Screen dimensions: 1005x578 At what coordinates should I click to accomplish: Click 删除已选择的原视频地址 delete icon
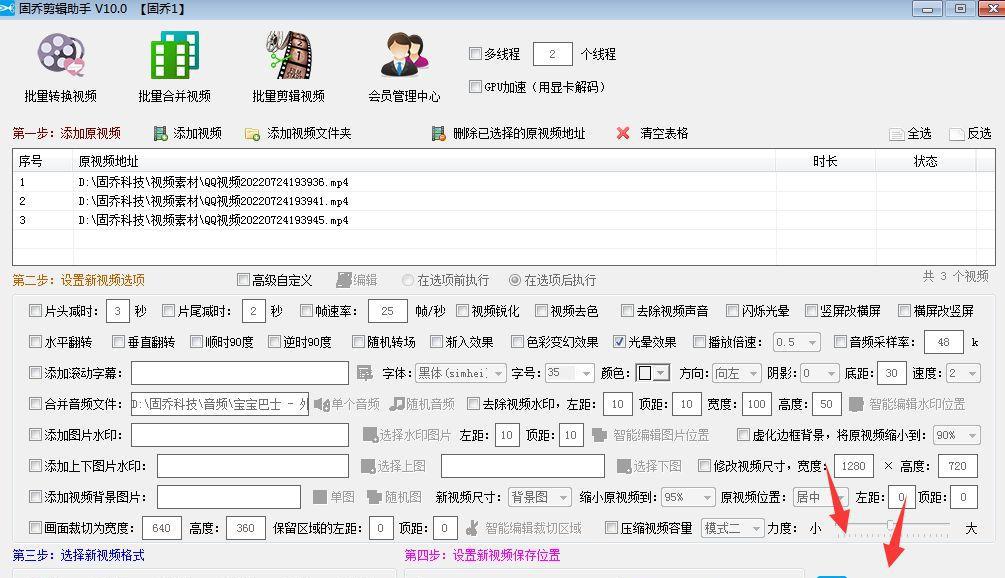click(x=438, y=133)
